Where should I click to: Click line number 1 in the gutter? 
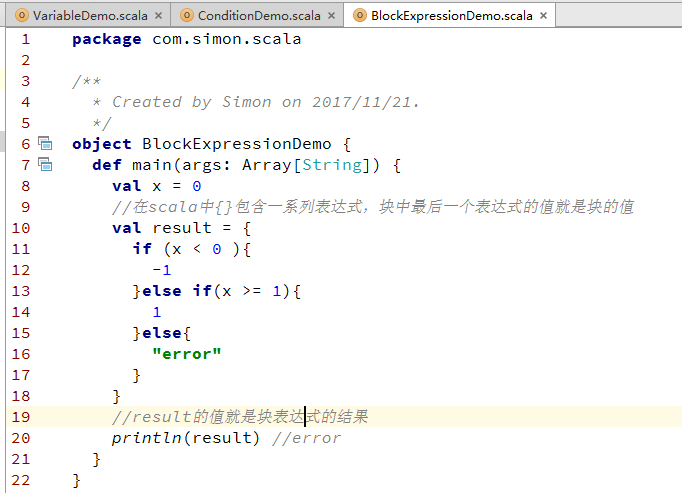point(26,39)
